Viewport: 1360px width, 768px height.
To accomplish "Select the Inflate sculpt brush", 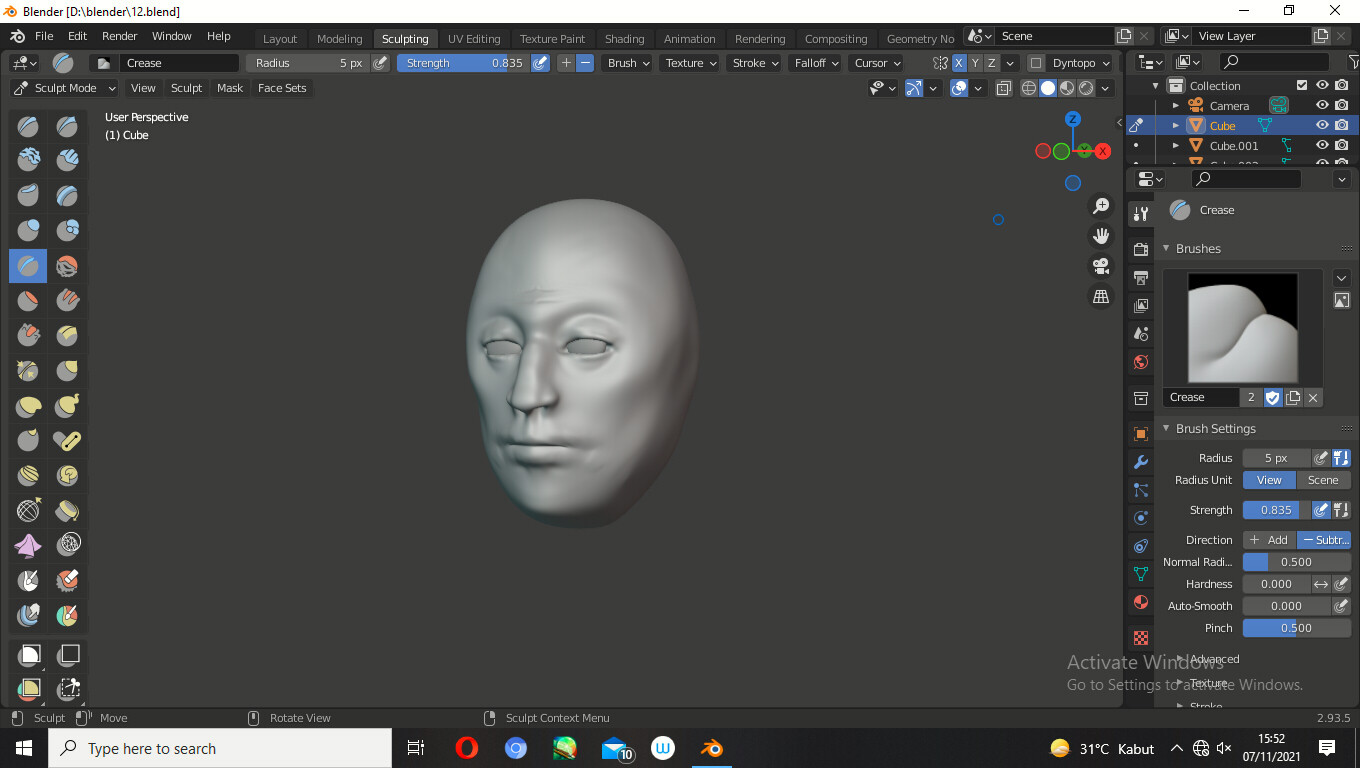I will pyautogui.click(x=28, y=229).
